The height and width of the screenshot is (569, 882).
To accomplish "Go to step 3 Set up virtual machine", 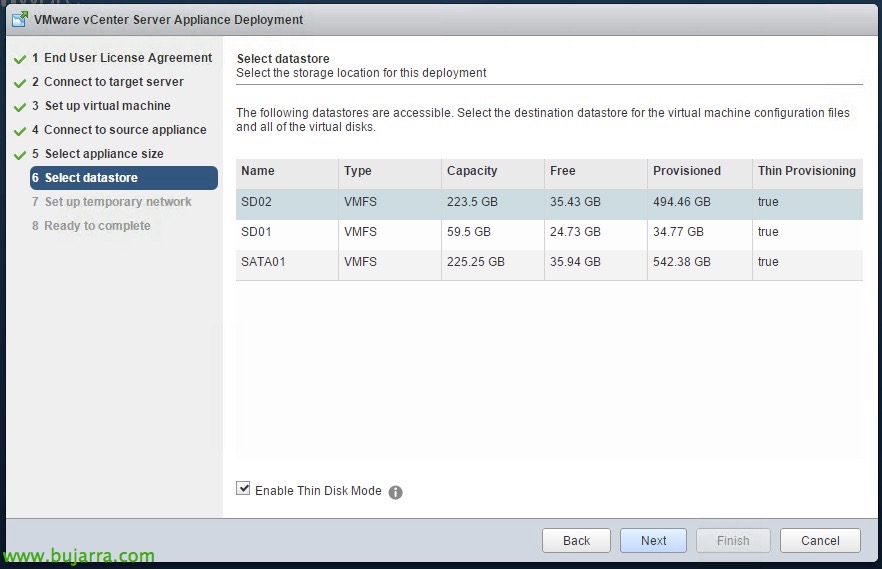I will coord(101,106).
